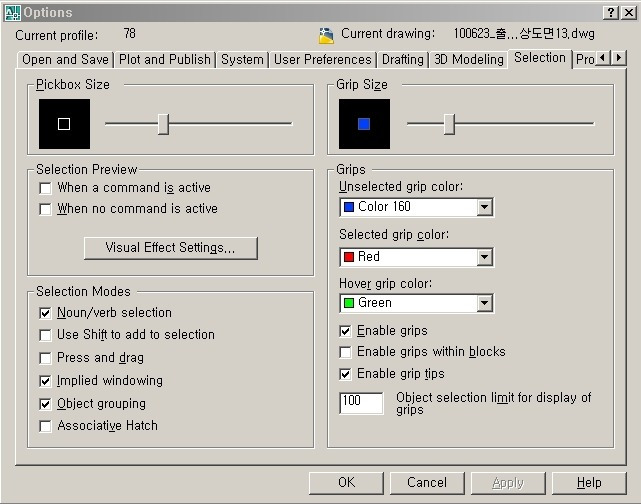Image resolution: width=641 pixels, height=504 pixels.
Task: Switch to the Open and Save tab
Action: 65,60
